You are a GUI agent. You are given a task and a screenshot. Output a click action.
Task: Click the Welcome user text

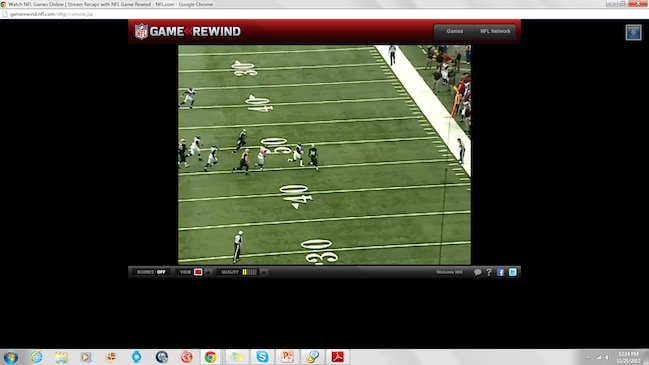tap(449, 272)
